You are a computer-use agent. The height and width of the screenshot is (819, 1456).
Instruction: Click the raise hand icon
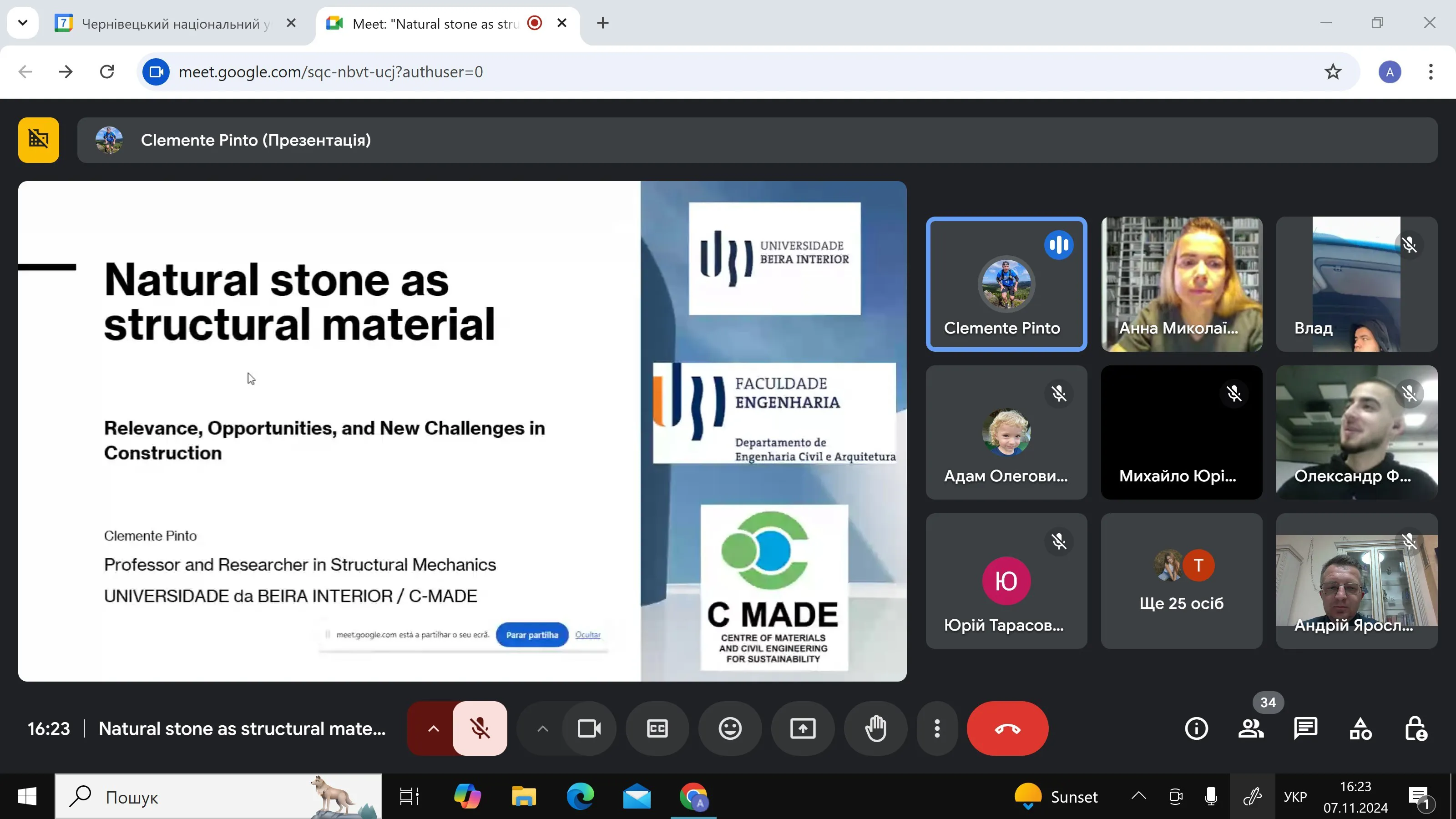click(x=875, y=728)
